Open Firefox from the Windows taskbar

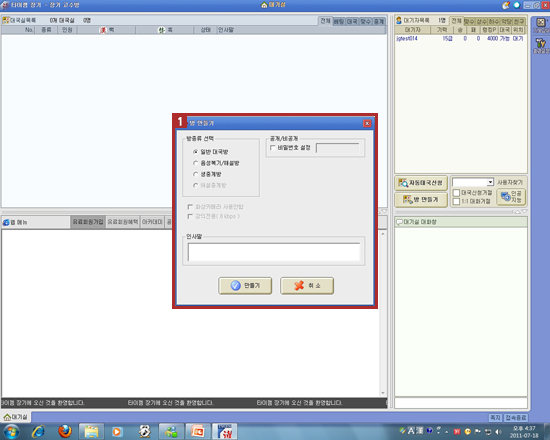point(65,431)
